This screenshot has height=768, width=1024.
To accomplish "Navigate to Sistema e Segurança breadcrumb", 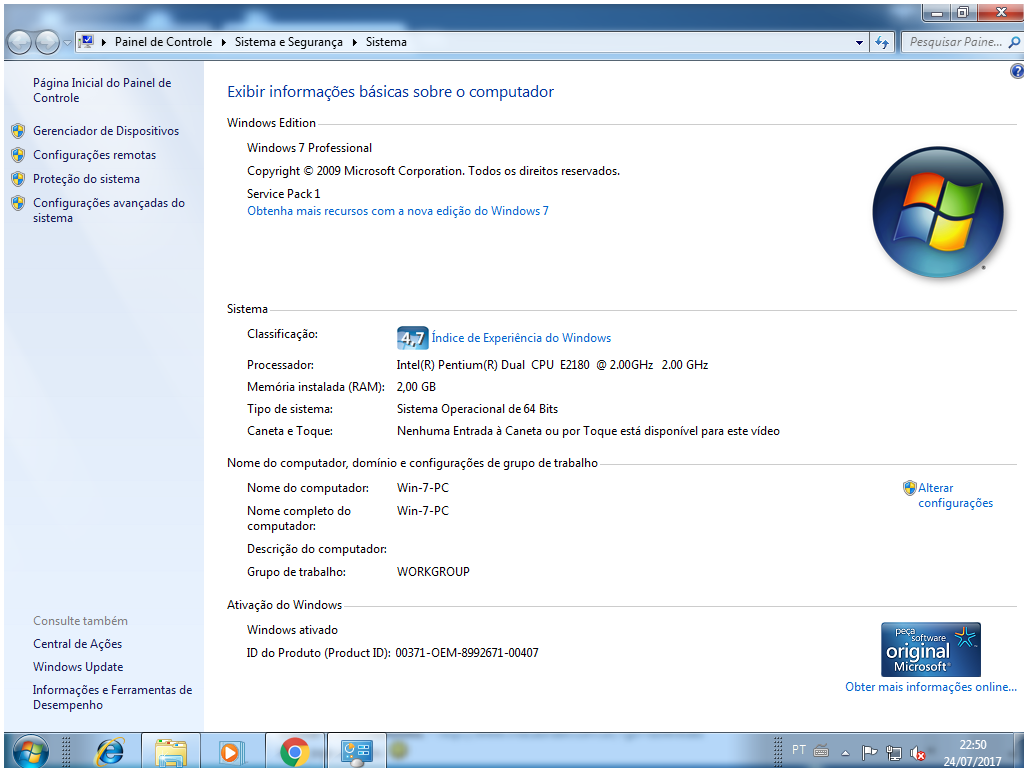I will pyautogui.click(x=288, y=43).
